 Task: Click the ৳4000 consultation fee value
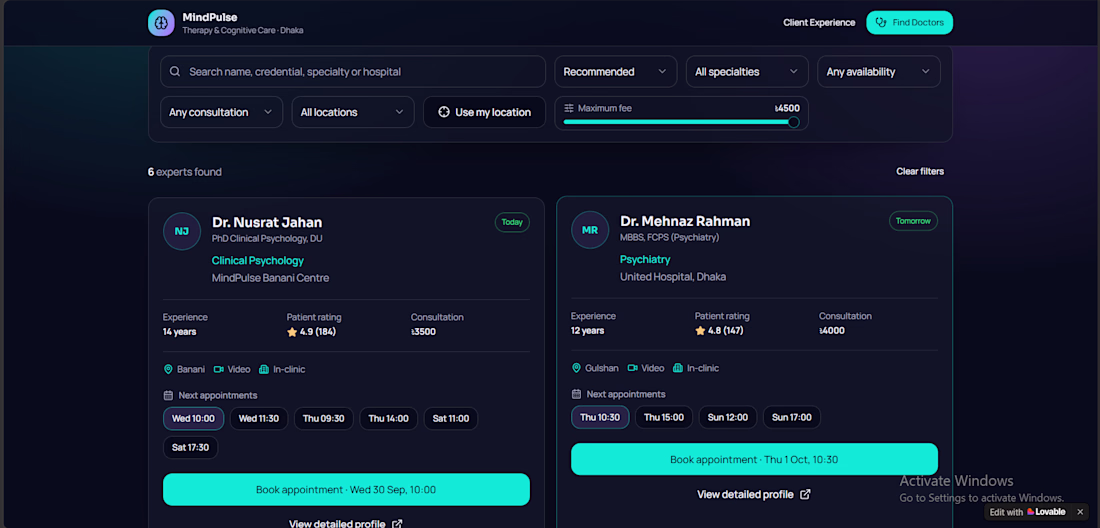[831, 330]
